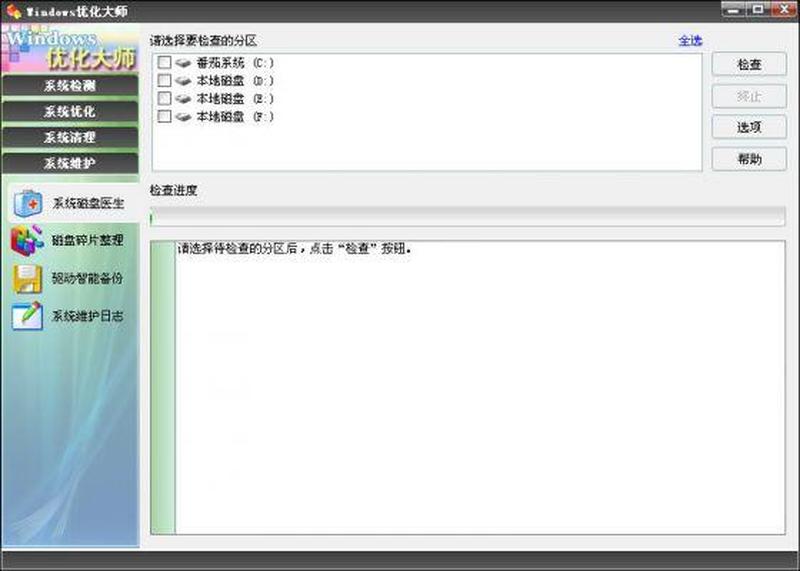
Task: Open the 系统优化 sidebar section
Action: click(x=70, y=112)
